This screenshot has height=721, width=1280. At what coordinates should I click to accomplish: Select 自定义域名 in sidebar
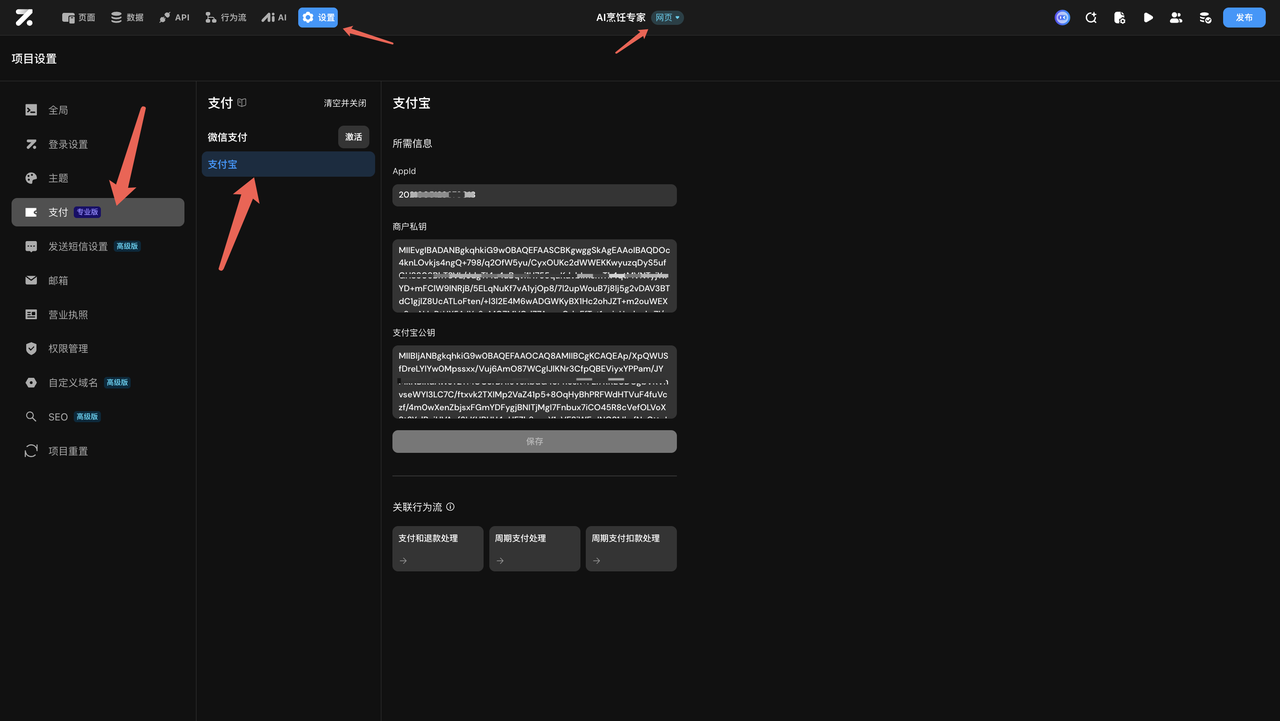click(x=98, y=382)
